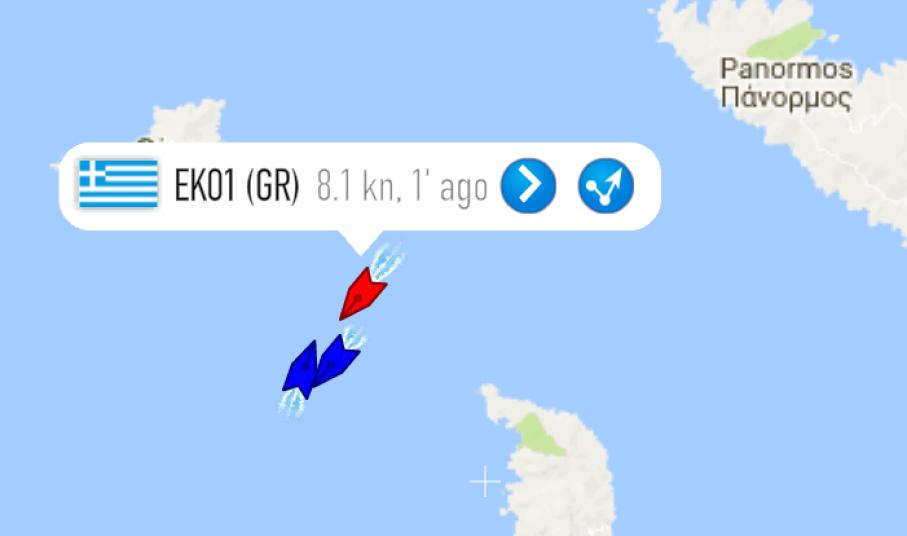907x536 pixels.
Task: Click the wake trail behind the red vessel
Action: click(386, 261)
